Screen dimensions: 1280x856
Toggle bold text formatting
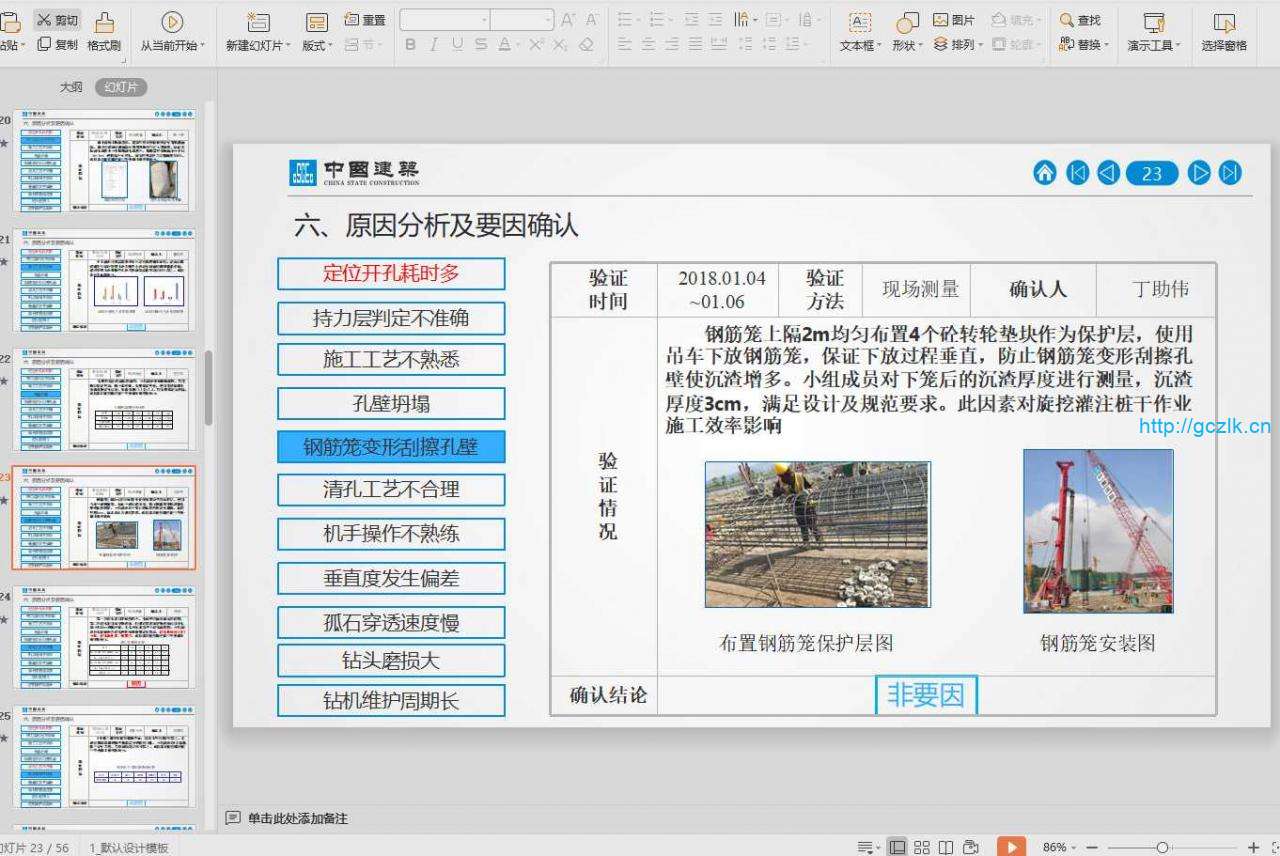tap(410, 45)
